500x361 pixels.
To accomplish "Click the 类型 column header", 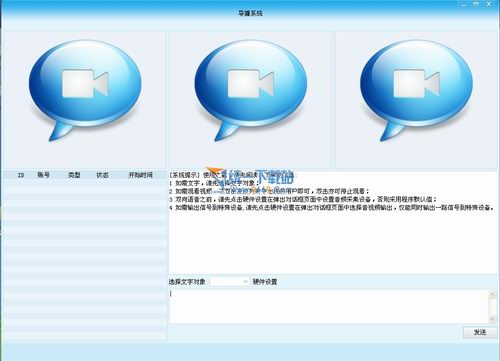I will [74, 175].
